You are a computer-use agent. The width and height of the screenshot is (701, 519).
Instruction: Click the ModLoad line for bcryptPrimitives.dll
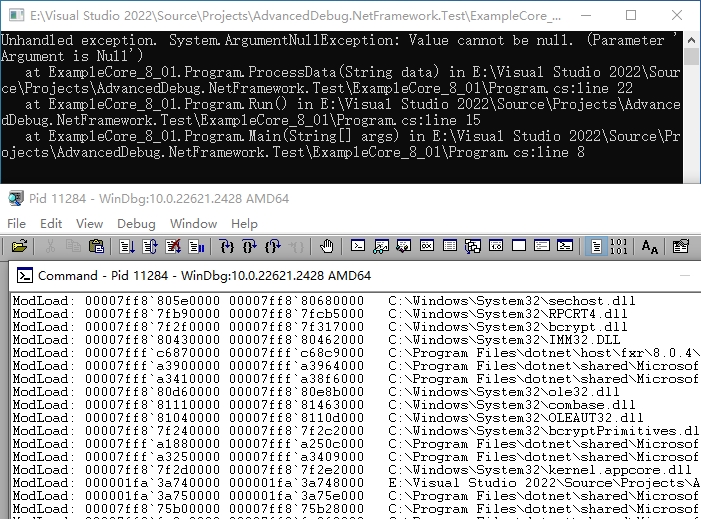click(x=356, y=430)
